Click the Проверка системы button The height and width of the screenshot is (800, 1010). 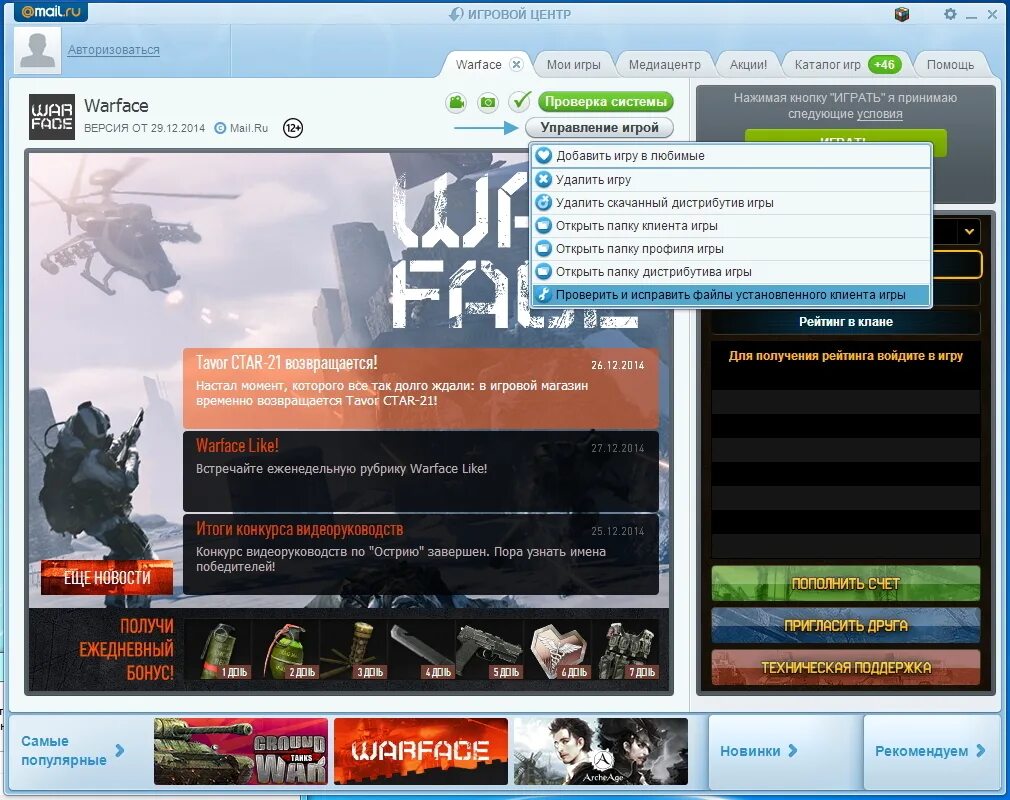[605, 101]
